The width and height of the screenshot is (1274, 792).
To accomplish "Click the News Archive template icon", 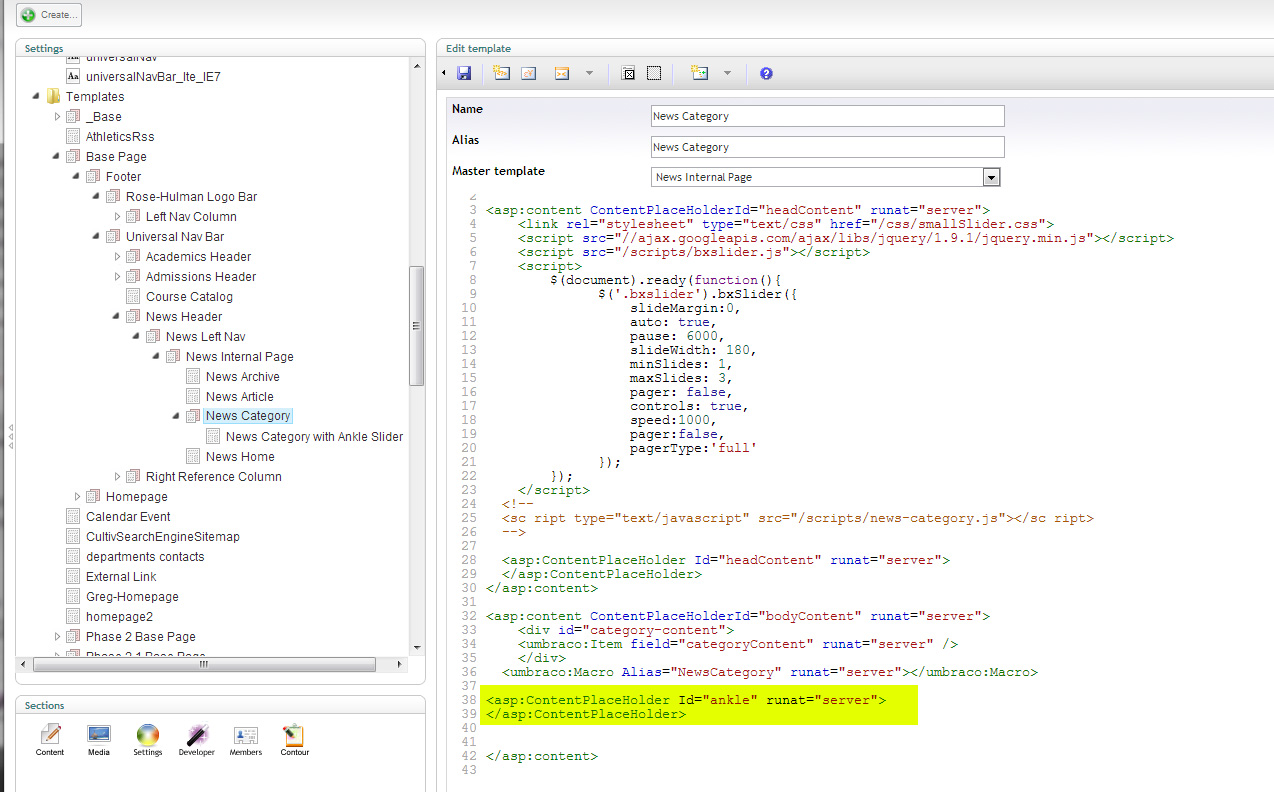I will pyautogui.click(x=193, y=376).
